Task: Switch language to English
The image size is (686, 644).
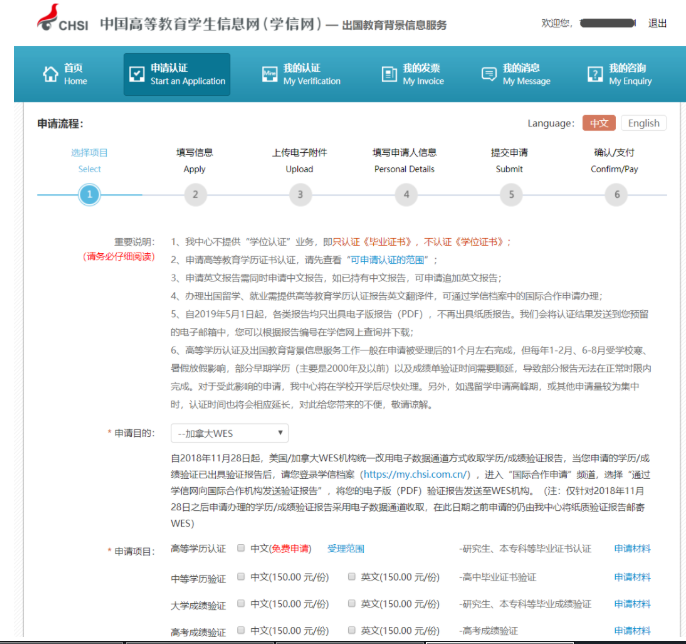Action: pyautogui.click(x=643, y=123)
